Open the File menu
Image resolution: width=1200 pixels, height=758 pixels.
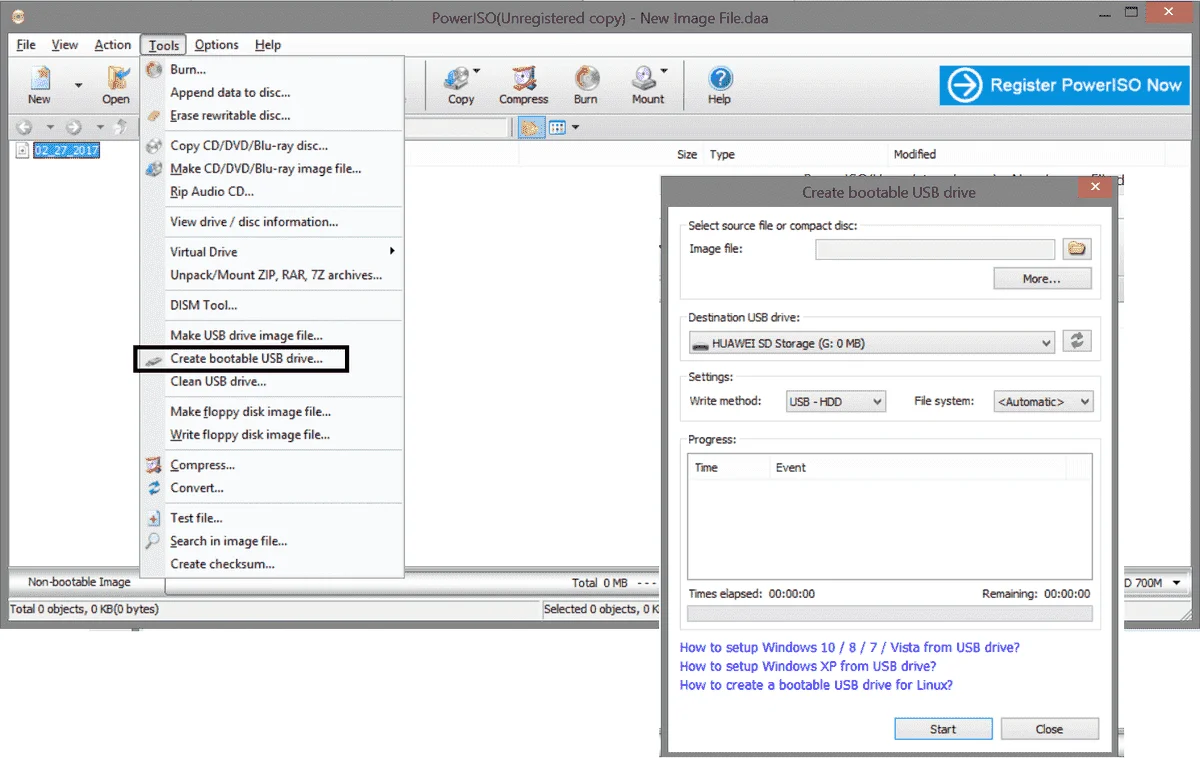(26, 45)
